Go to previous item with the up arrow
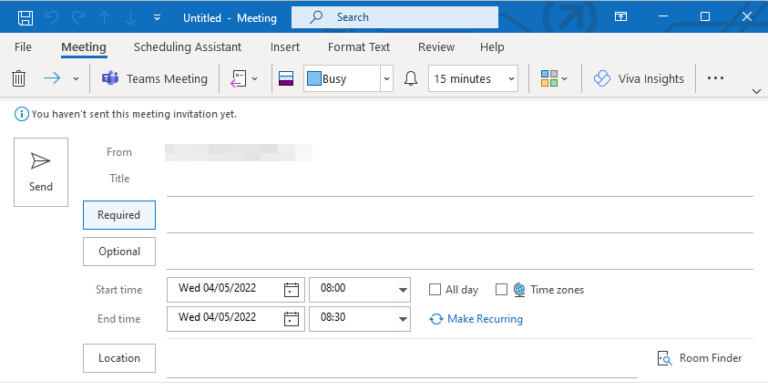Image resolution: width=768 pixels, height=391 pixels. coord(104,18)
